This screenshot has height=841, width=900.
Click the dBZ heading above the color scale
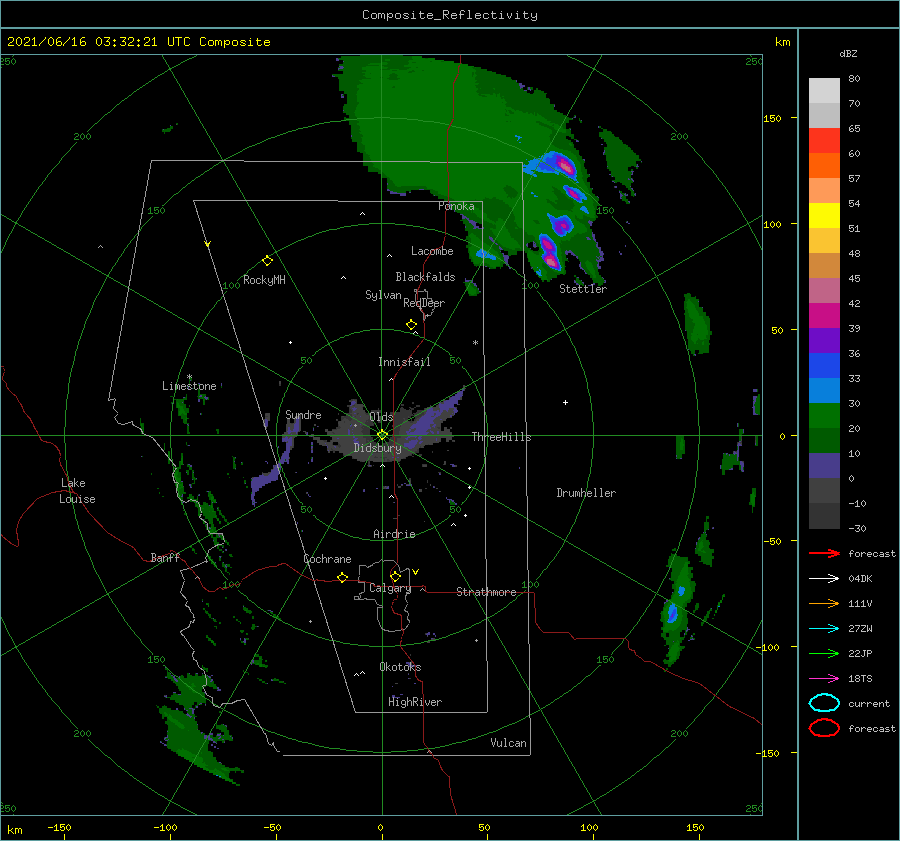coord(848,53)
